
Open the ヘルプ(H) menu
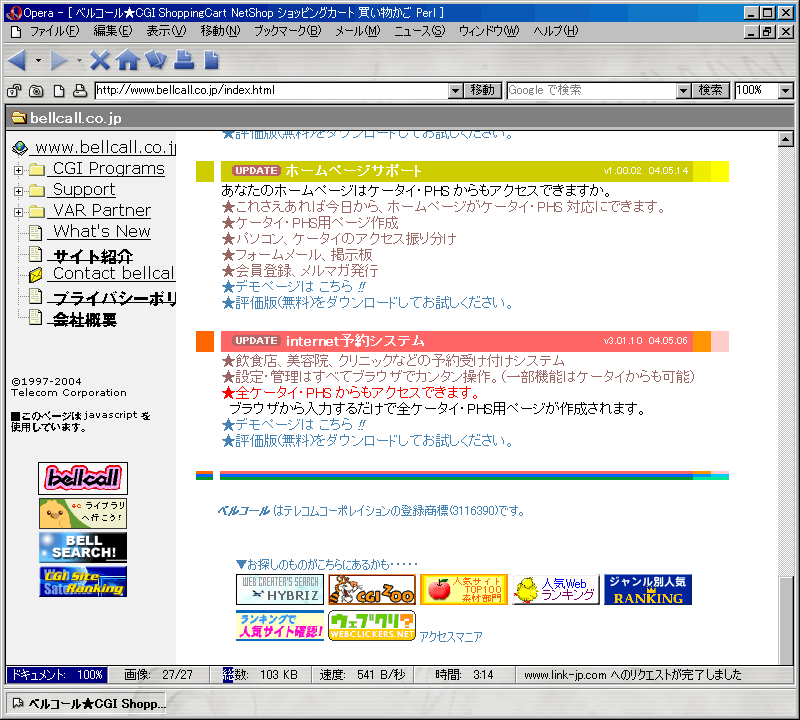tap(556, 31)
